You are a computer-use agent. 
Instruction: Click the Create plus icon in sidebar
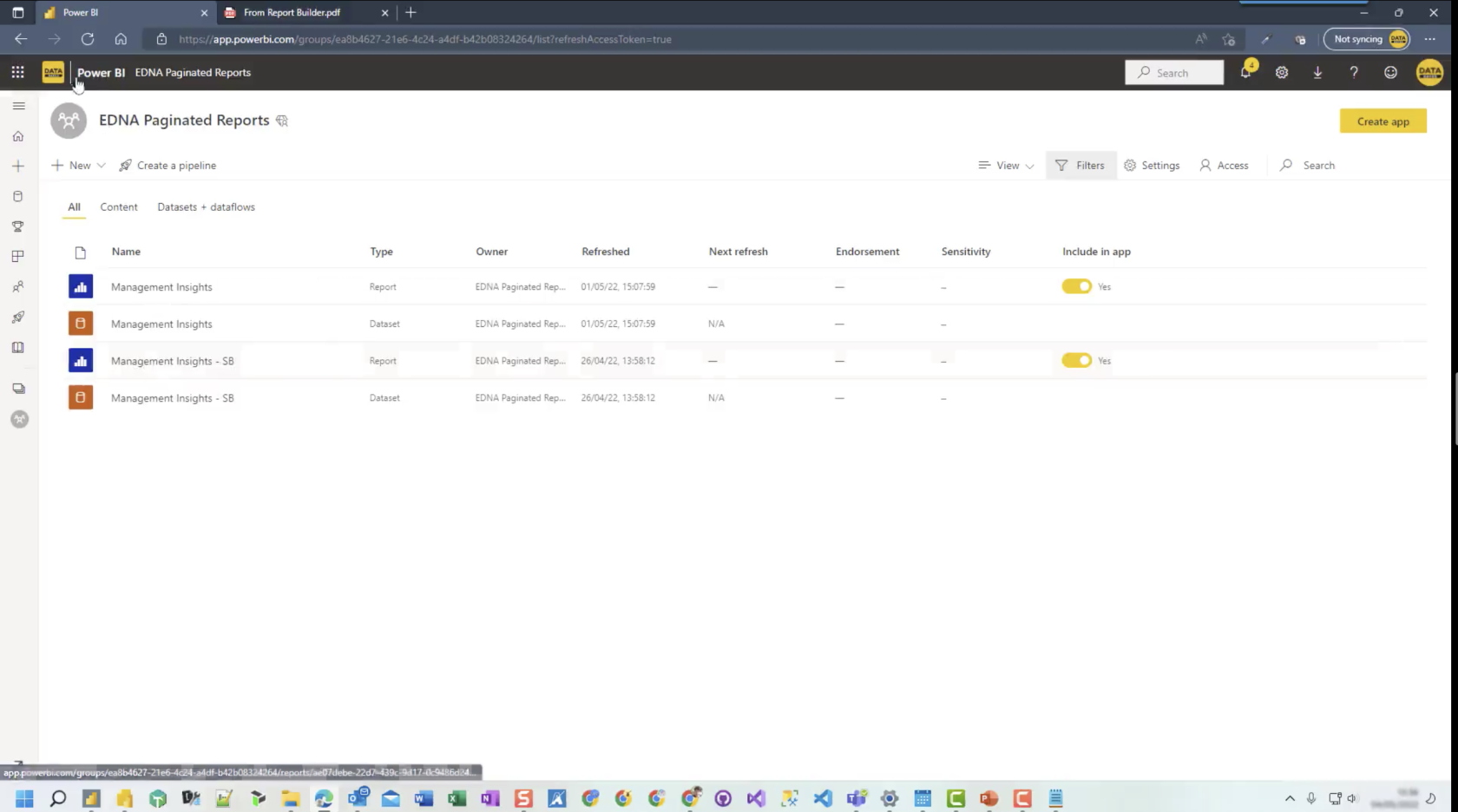pos(18,166)
